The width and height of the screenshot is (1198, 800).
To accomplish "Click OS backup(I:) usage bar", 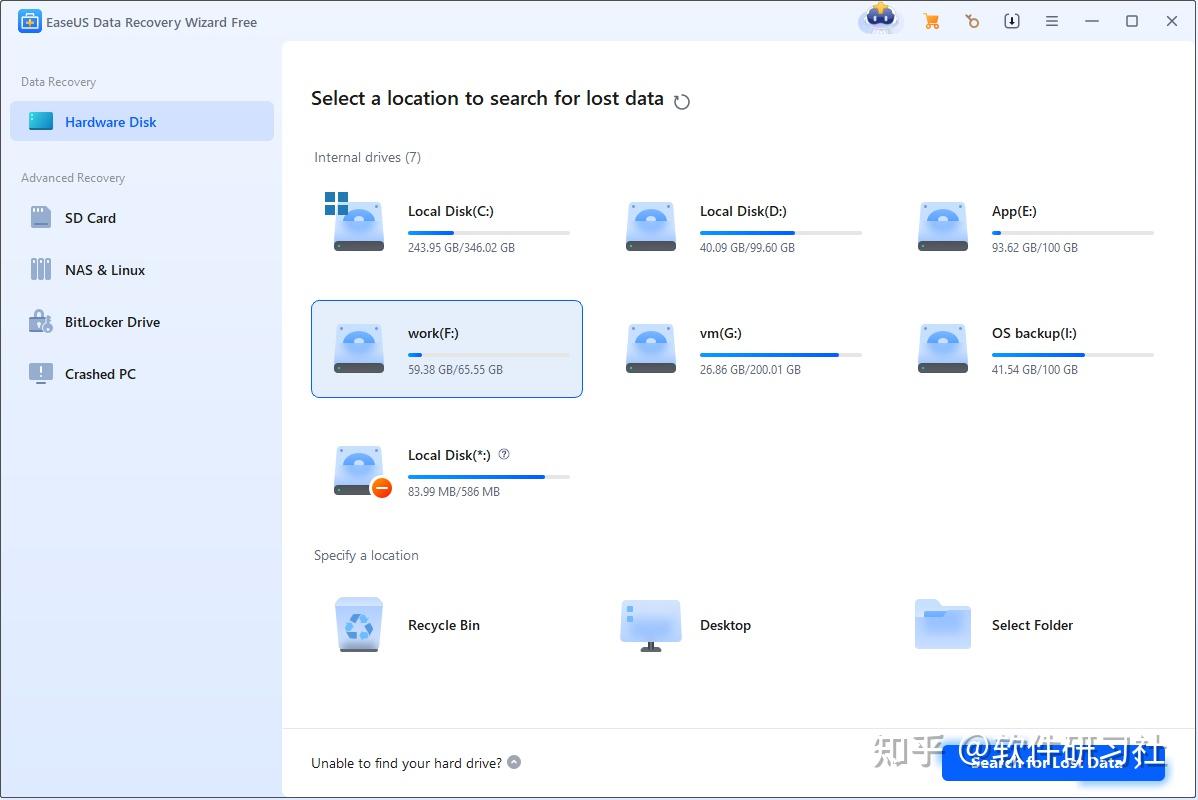I will (1073, 355).
